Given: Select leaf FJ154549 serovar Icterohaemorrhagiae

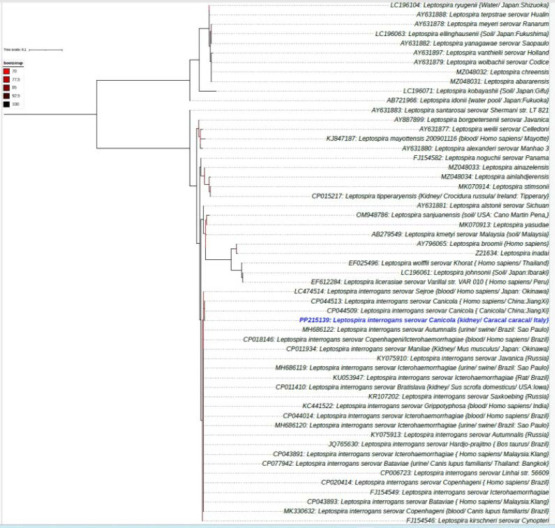Looking at the screenshot, I should (459, 492).
